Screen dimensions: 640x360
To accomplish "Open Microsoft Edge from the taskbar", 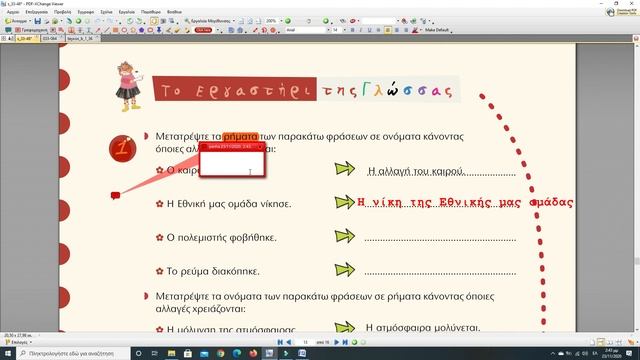I will pyautogui.click(x=237, y=353).
